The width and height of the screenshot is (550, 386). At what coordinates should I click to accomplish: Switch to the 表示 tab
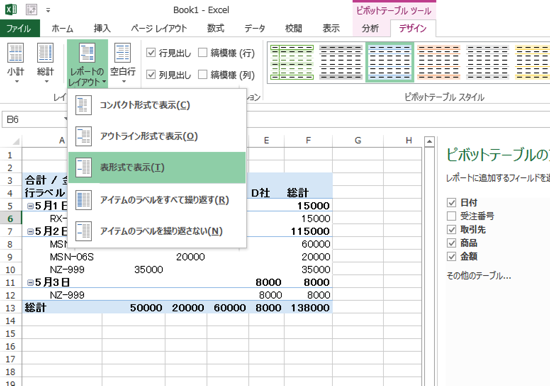pos(331,28)
